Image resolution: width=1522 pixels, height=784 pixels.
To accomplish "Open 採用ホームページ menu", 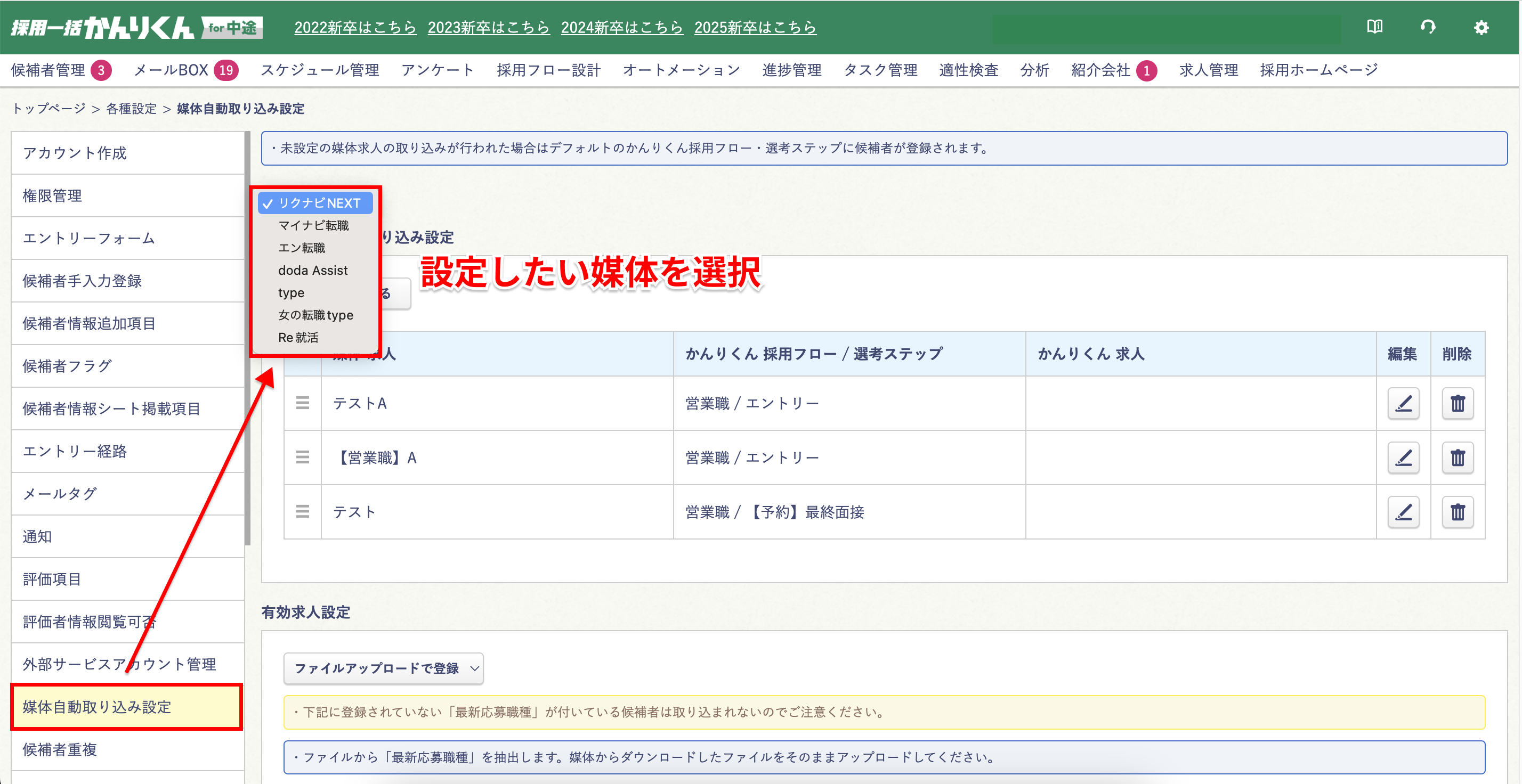I will click(x=1319, y=70).
